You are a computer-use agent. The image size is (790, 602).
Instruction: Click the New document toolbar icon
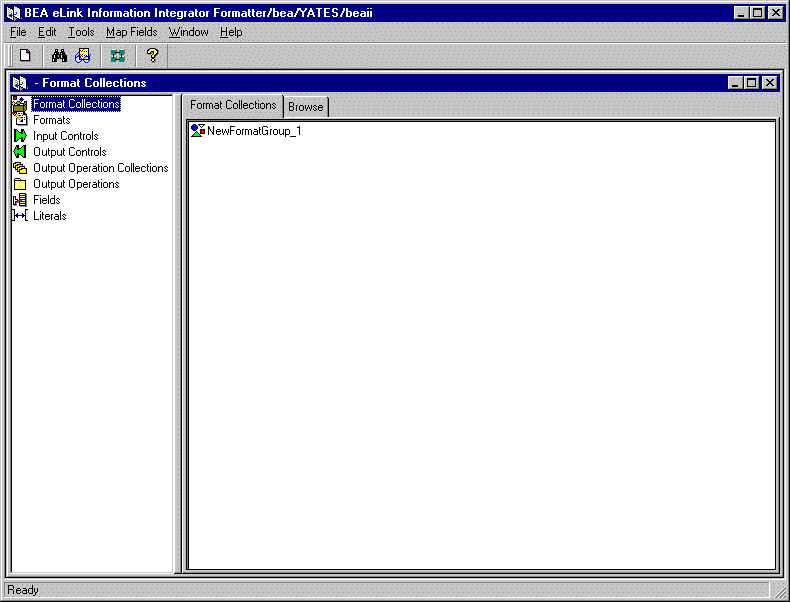coord(25,55)
